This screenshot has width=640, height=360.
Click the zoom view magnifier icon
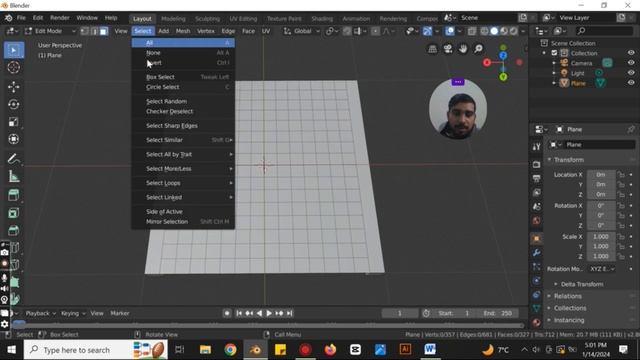coord(478,49)
